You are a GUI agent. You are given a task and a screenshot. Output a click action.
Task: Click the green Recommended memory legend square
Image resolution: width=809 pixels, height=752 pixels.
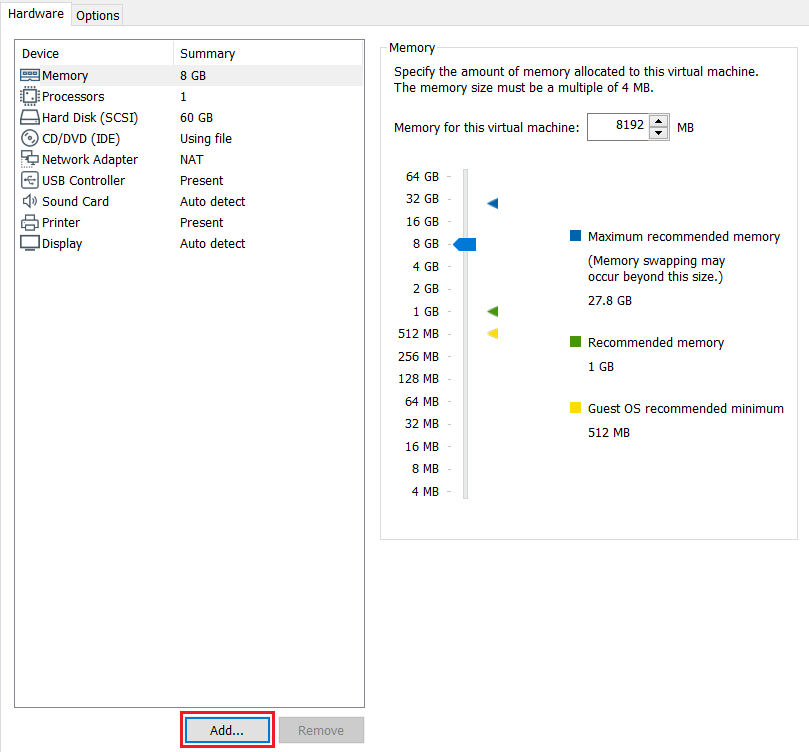click(x=575, y=341)
